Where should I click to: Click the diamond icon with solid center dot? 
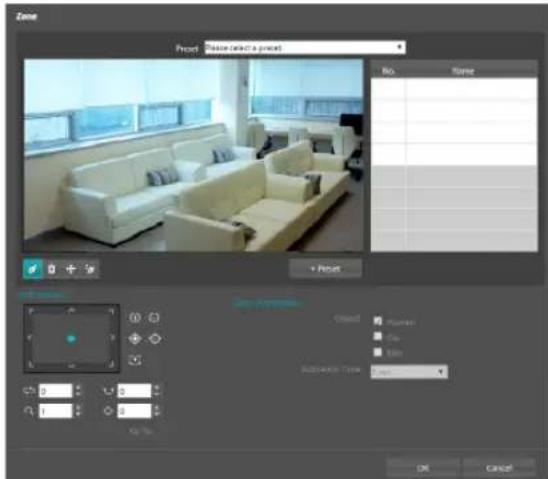pyautogui.click(x=135, y=339)
